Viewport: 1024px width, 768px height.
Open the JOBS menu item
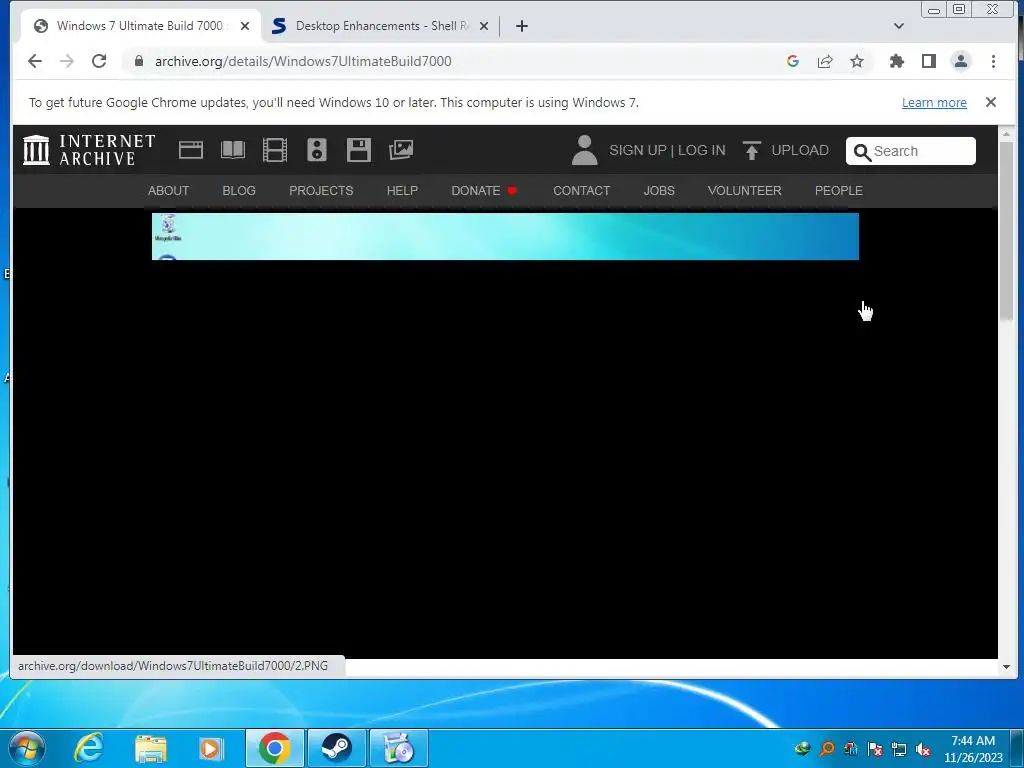pos(659,191)
